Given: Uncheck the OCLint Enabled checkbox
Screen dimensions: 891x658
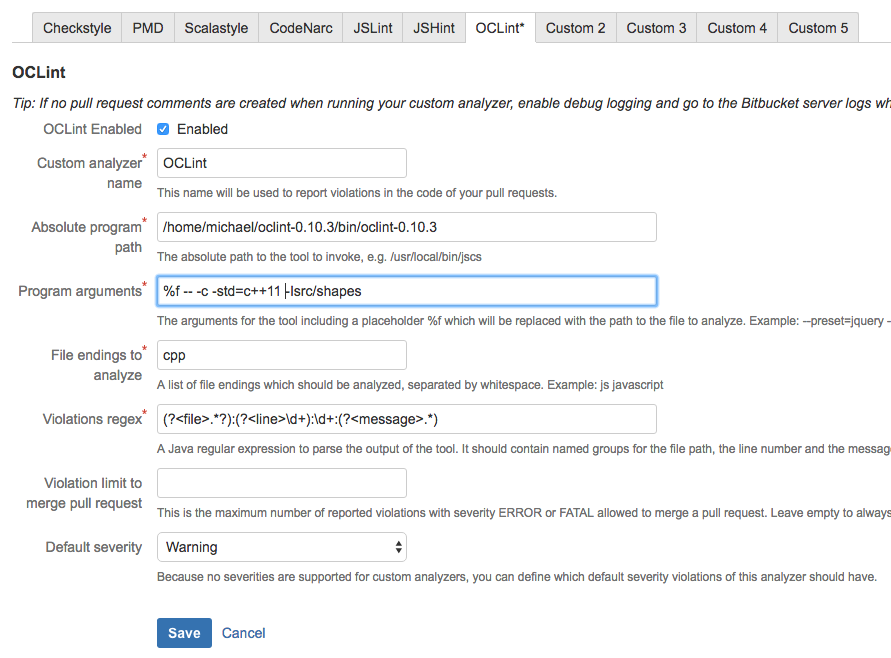Looking at the screenshot, I should (x=163, y=129).
